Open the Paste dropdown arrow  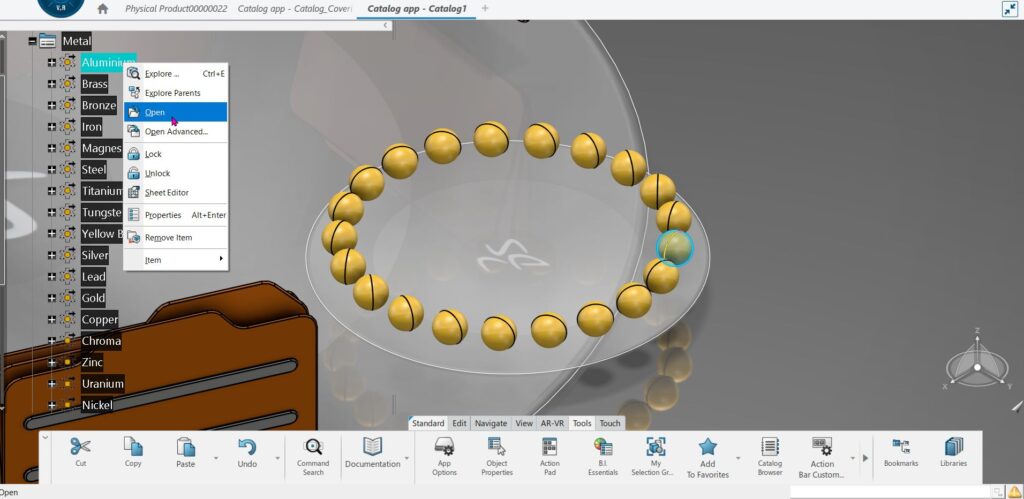click(x=215, y=459)
